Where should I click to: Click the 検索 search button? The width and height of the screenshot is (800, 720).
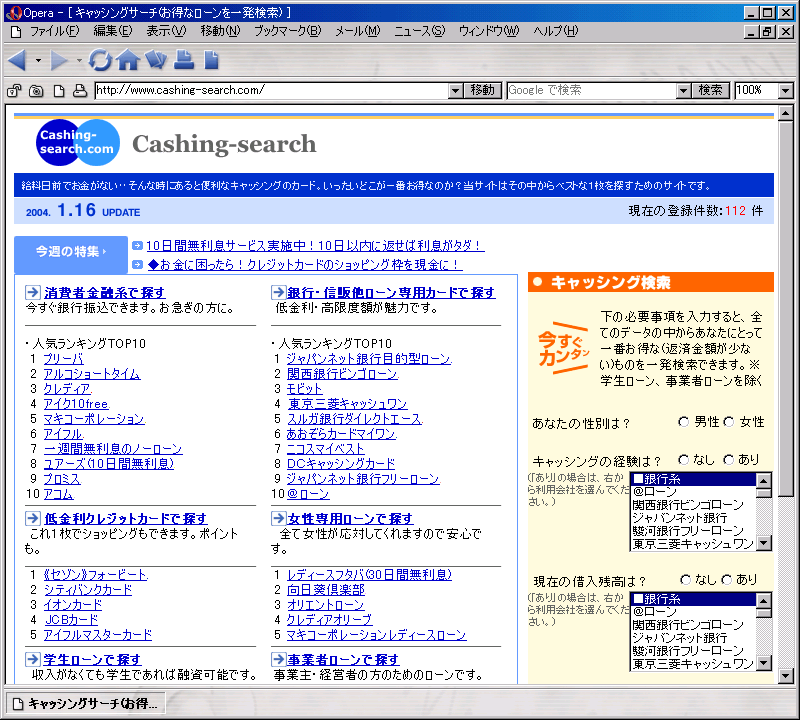[710, 91]
